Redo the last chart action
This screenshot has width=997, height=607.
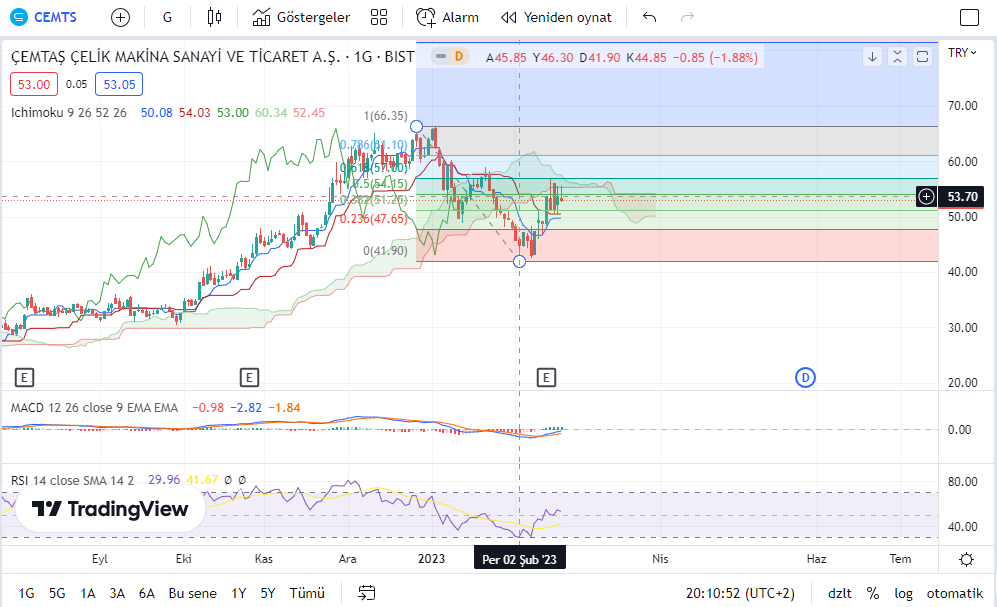point(687,17)
